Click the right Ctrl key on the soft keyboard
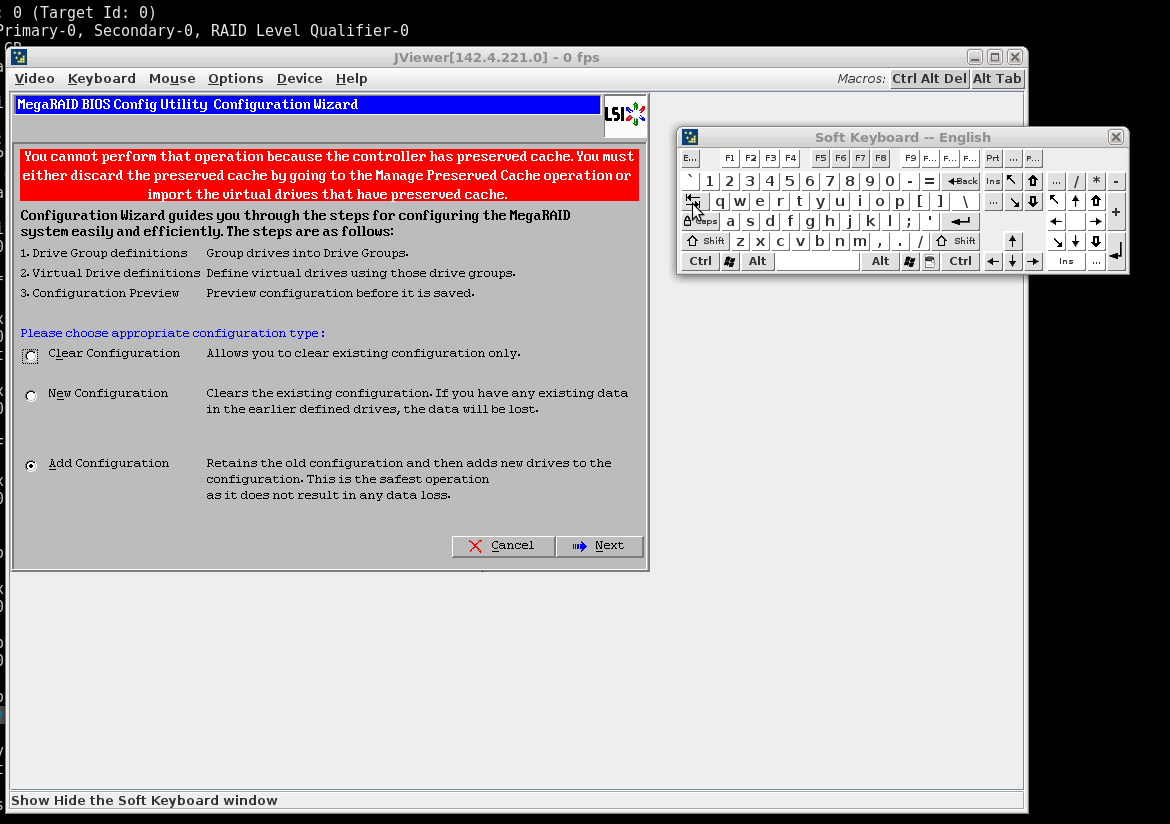The height and width of the screenshot is (824, 1170). click(960, 261)
